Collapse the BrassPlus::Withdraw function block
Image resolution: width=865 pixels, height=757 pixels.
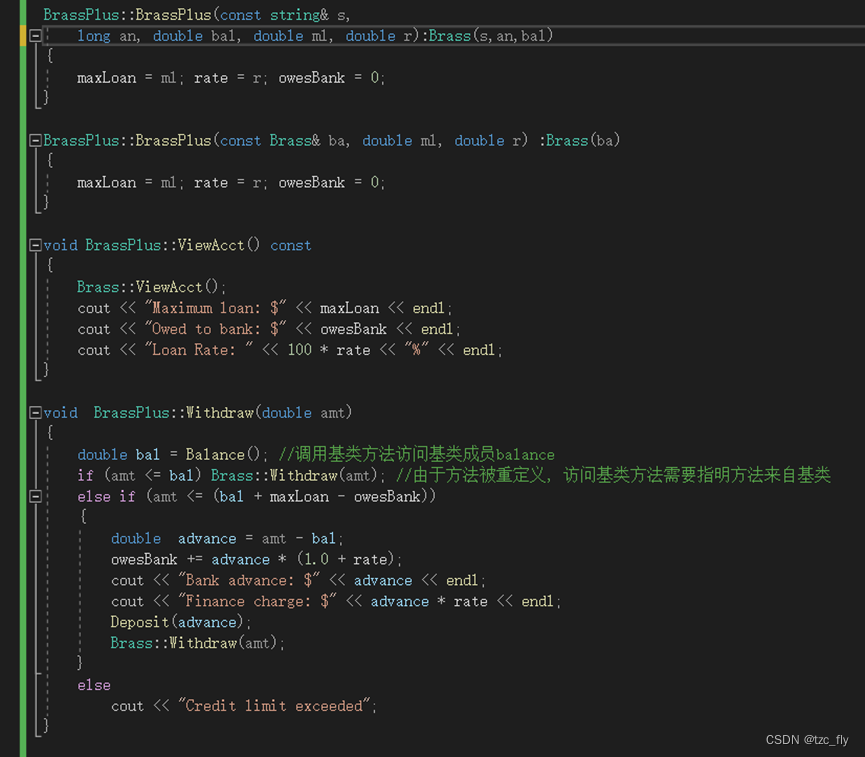pyautogui.click(x=35, y=413)
